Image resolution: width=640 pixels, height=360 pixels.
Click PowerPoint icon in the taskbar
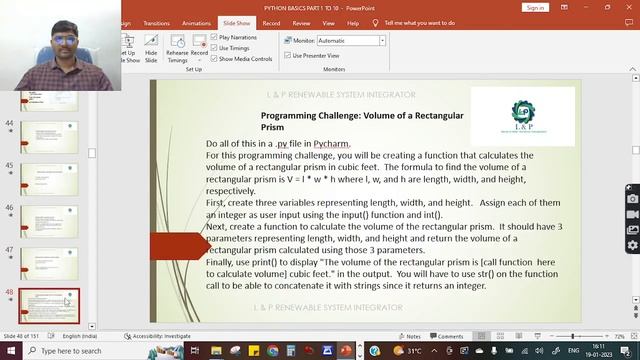(346, 351)
